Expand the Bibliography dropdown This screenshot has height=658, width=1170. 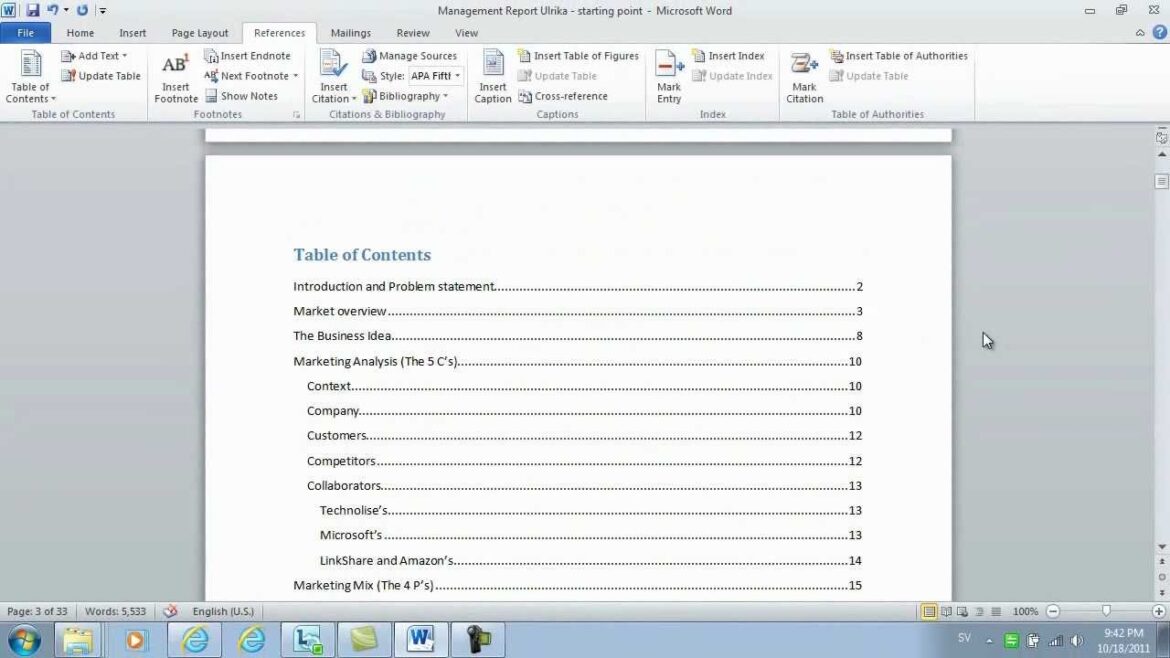coord(405,96)
